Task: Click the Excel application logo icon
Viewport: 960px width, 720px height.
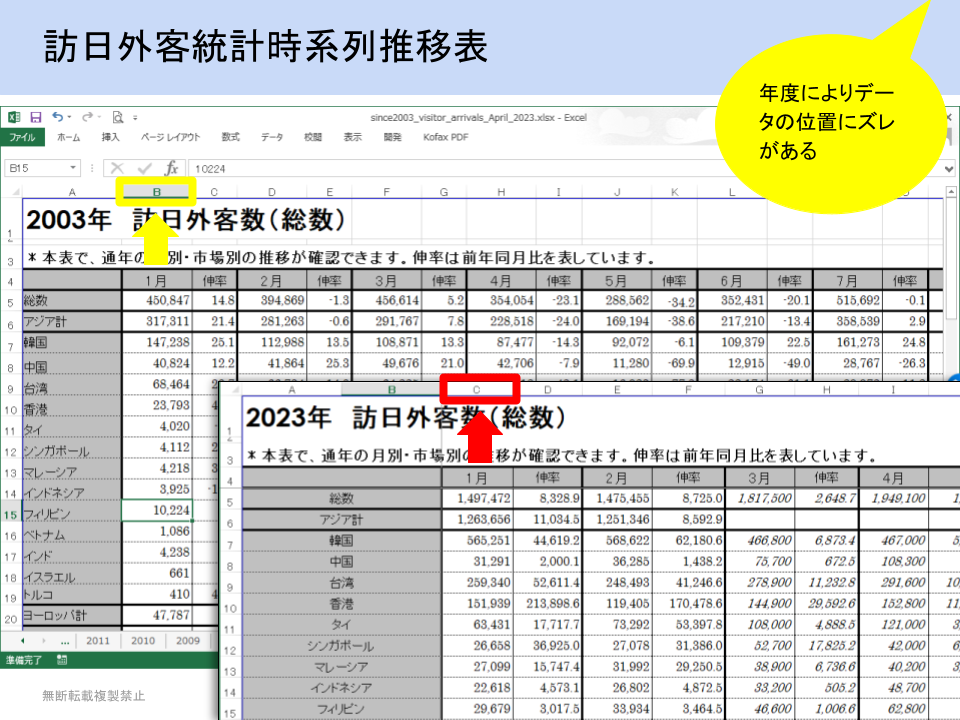Action: coord(13,117)
